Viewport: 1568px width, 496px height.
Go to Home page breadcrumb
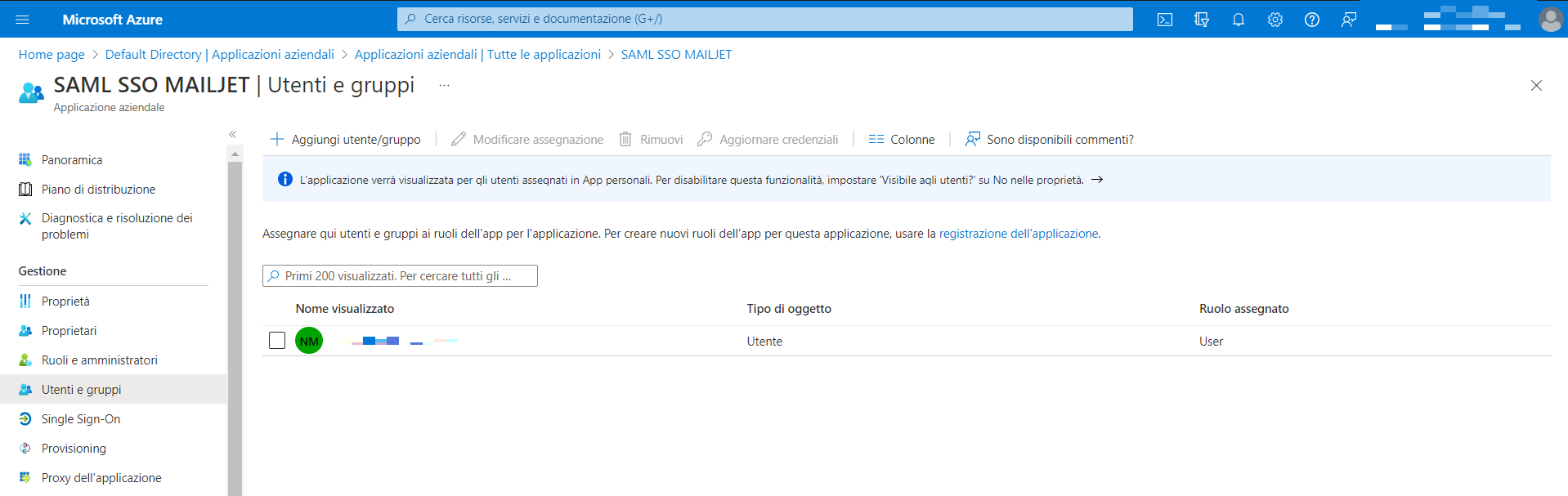coord(52,55)
